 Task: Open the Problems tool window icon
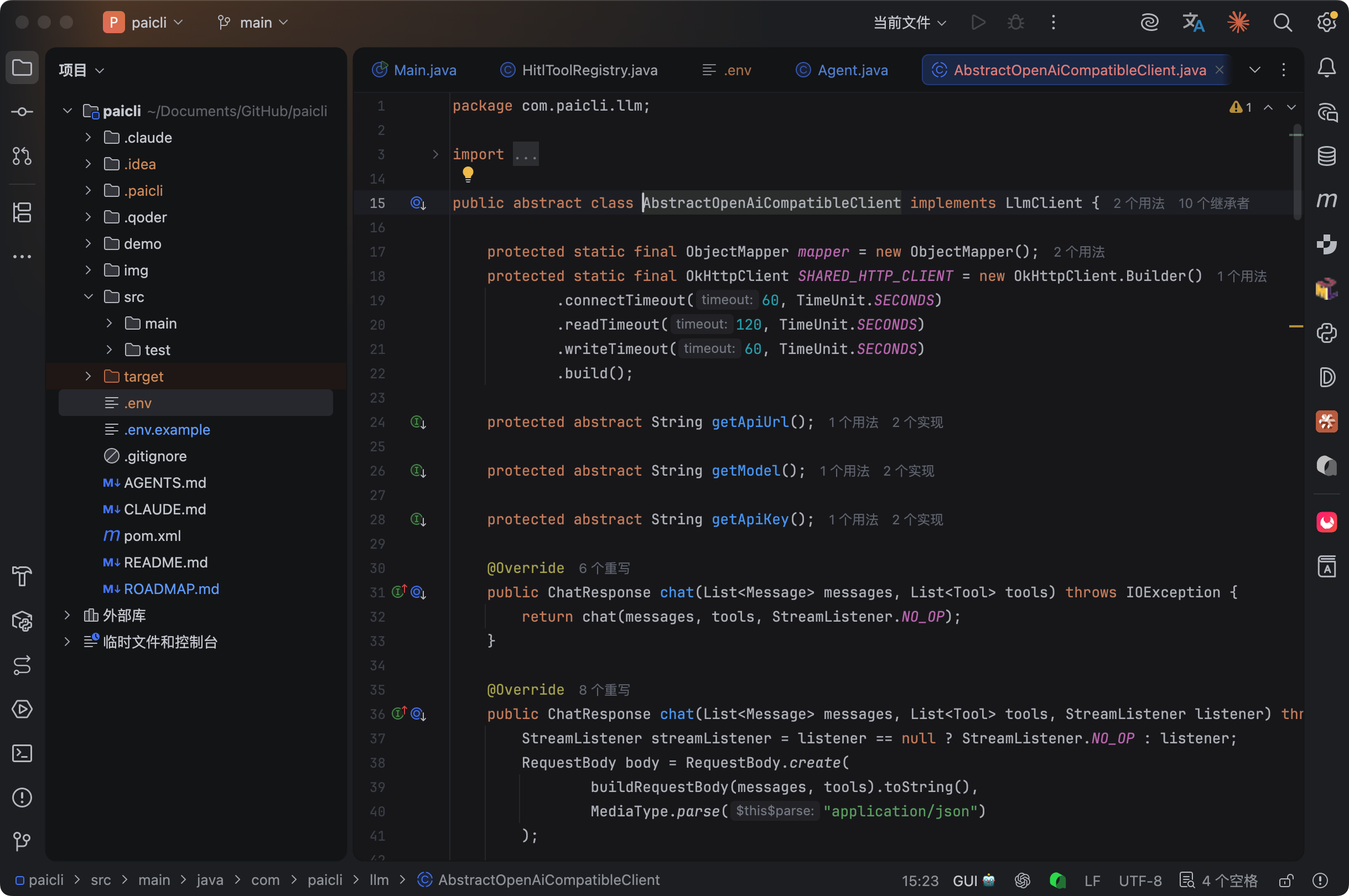22,797
